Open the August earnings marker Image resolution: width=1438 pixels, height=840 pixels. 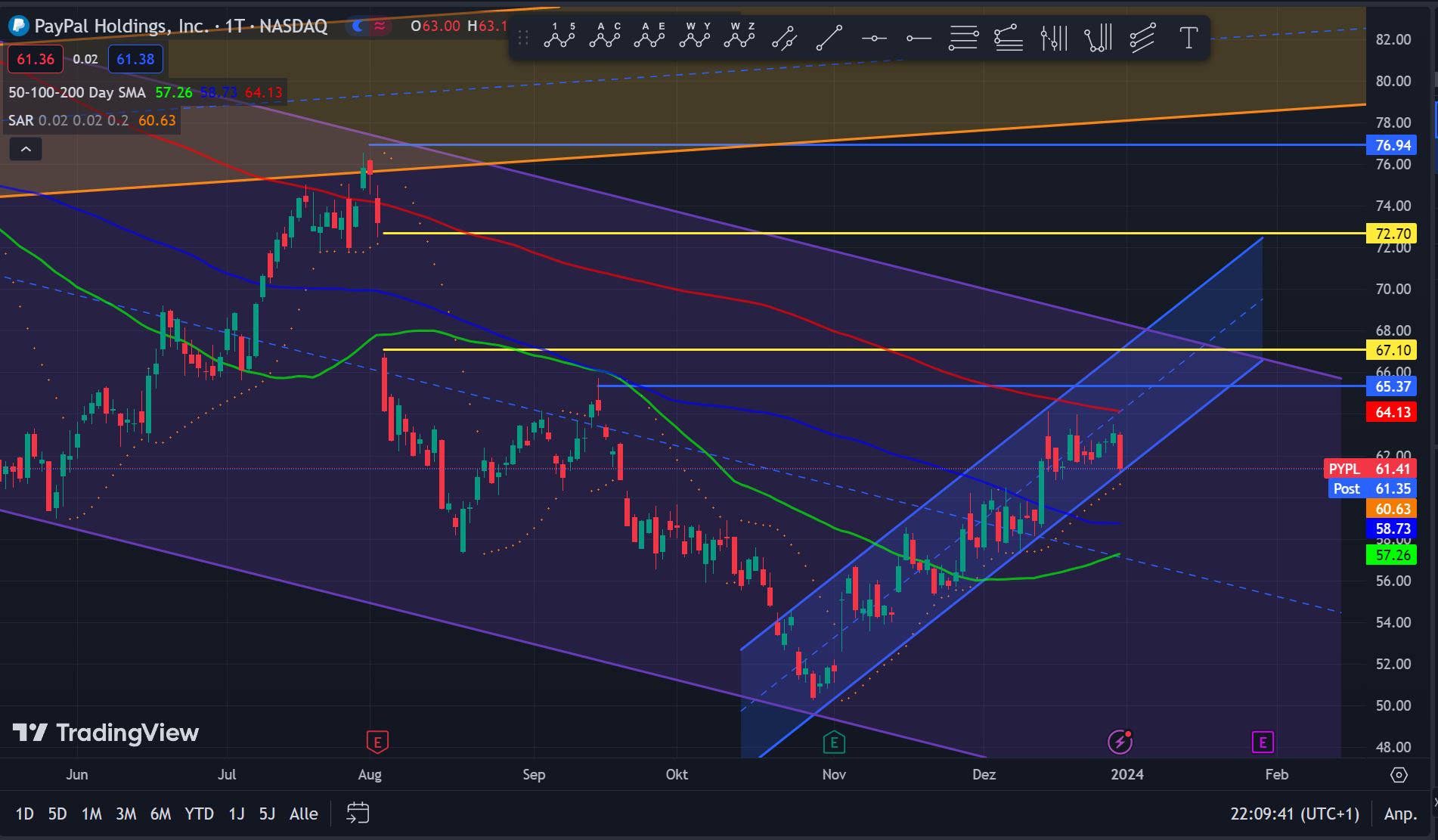coord(377,742)
